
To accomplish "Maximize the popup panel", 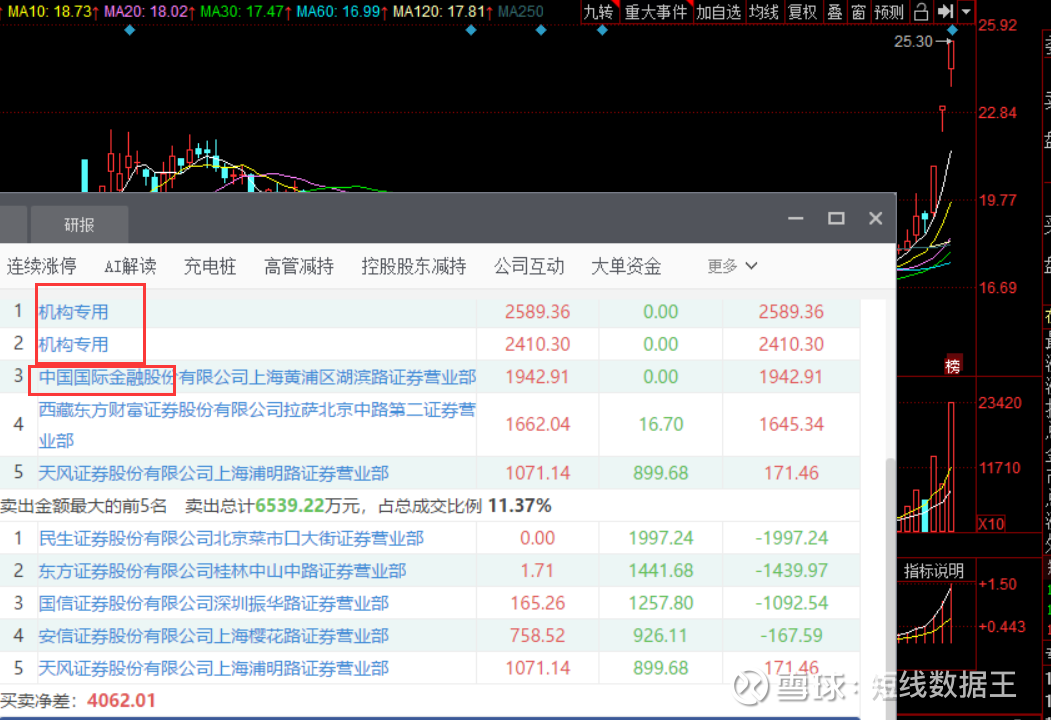I will point(836,219).
